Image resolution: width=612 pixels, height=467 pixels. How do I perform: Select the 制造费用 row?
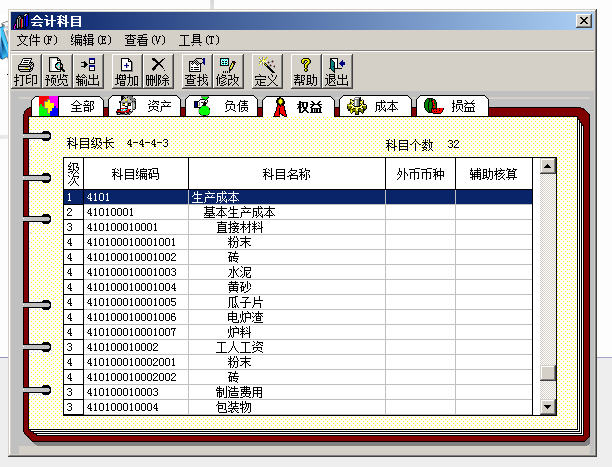click(298, 392)
